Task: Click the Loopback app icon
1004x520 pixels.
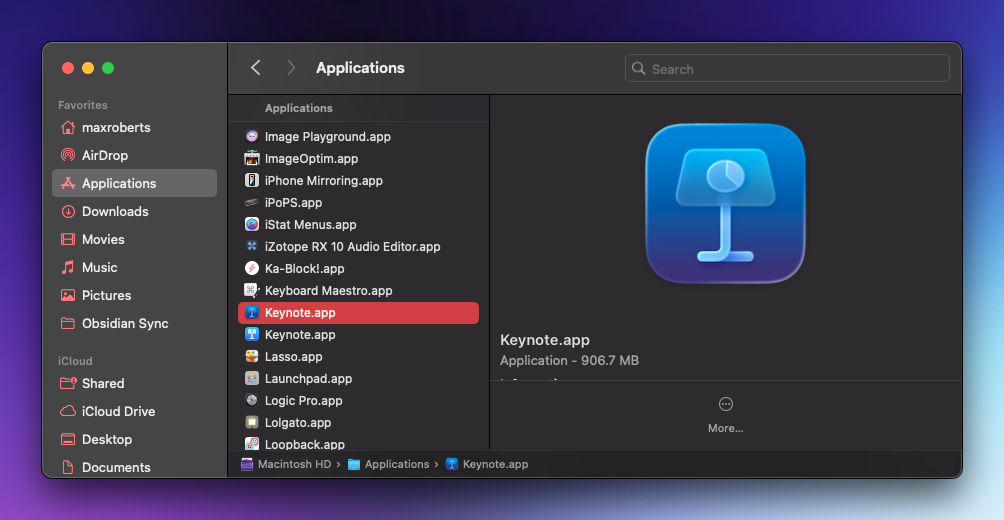Action: (x=252, y=443)
